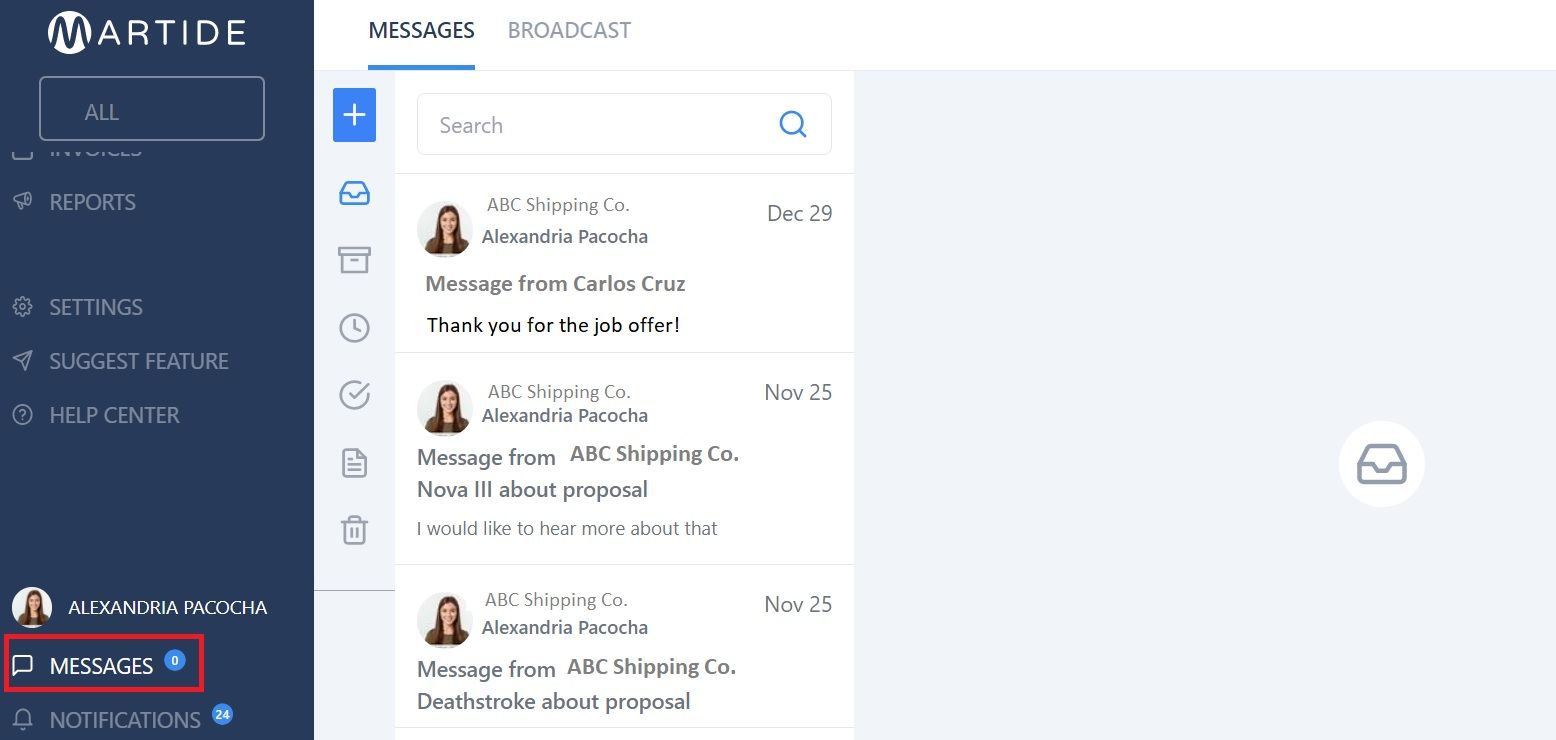1556x740 pixels.
Task: Open the clock scheduled messages icon
Action: [354, 328]
